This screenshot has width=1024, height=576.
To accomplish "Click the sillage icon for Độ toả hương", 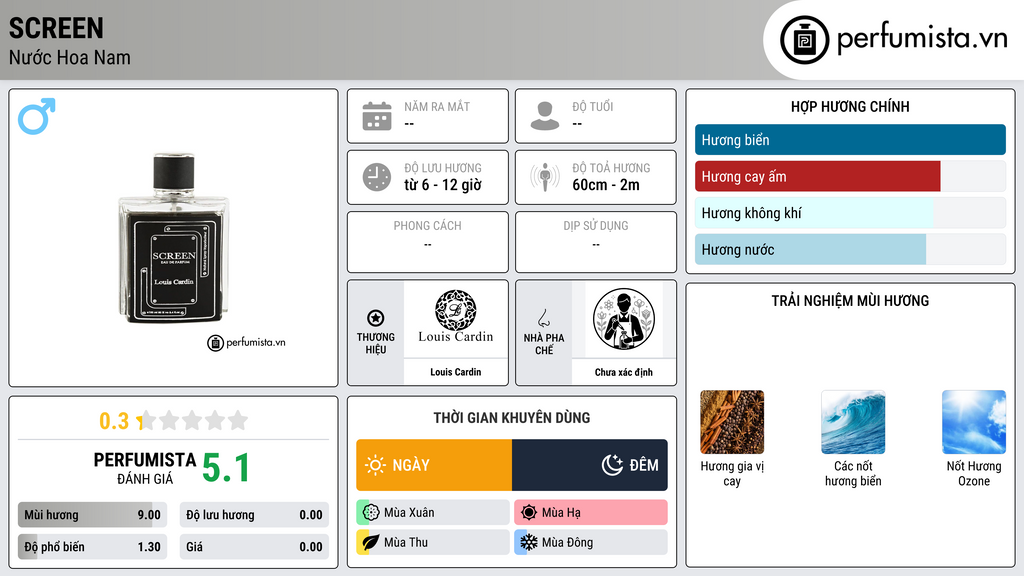I will 545,177.
